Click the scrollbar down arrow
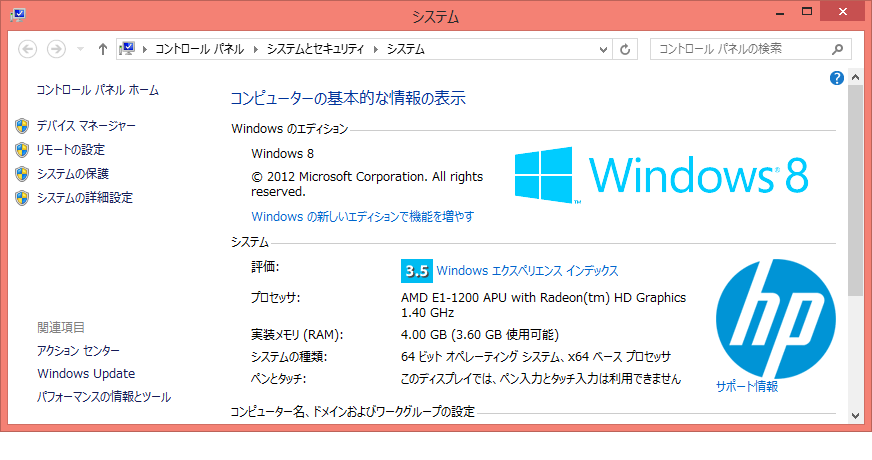 (x=855, y=416)
